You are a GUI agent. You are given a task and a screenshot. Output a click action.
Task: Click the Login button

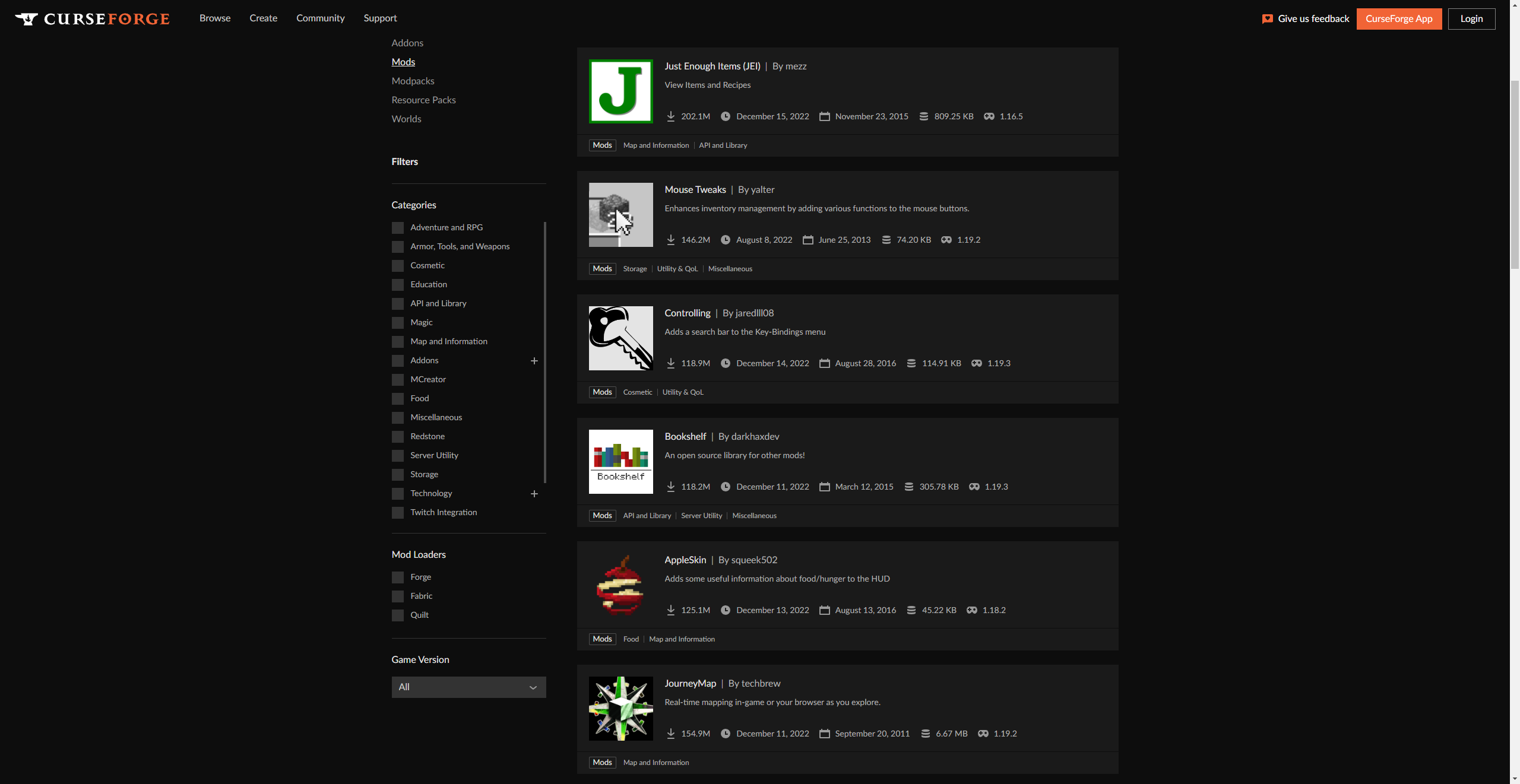coord(1471,19)
